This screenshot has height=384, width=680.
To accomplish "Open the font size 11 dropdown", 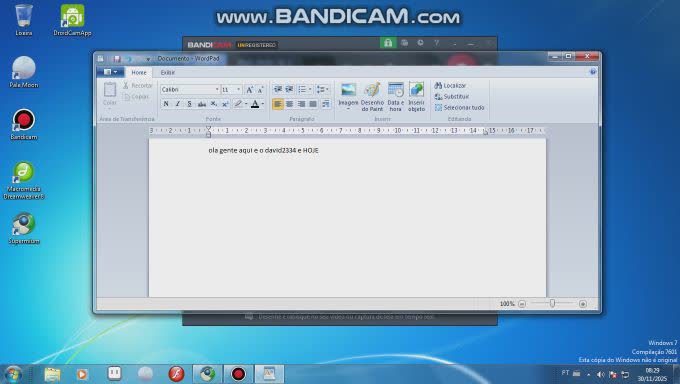I will 239,89.
